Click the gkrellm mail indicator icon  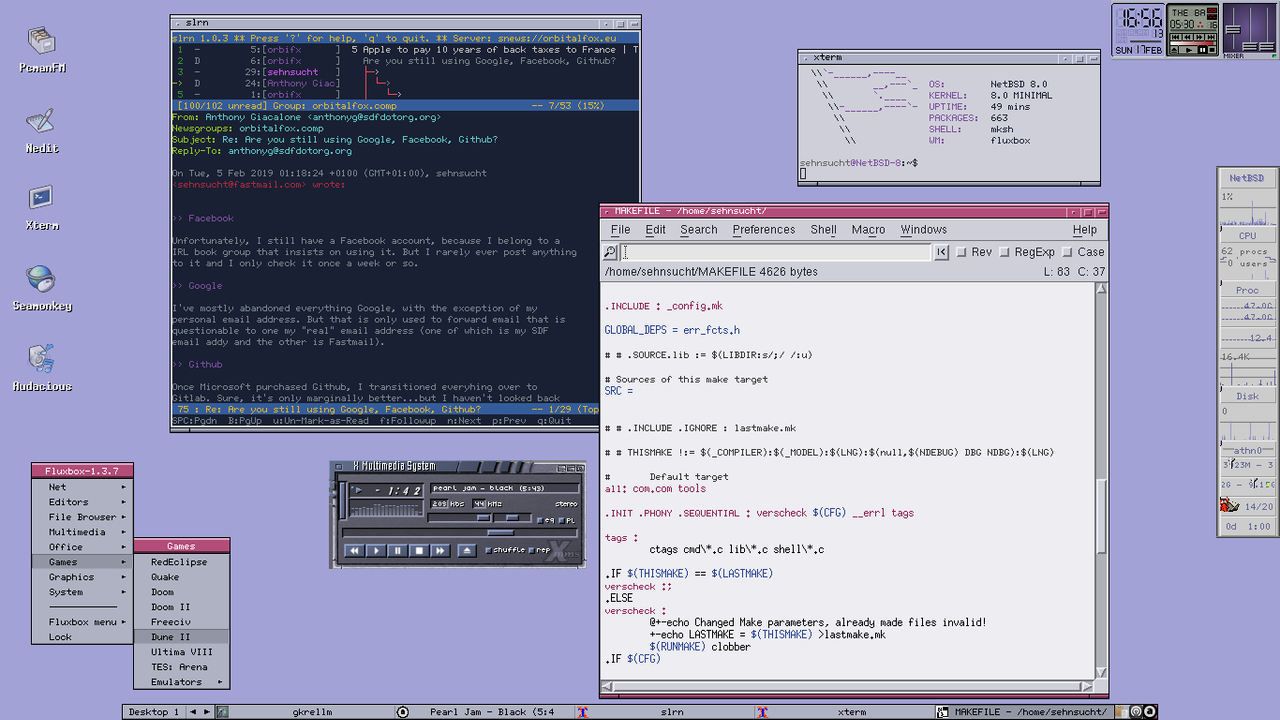[x=1229, y=505]
